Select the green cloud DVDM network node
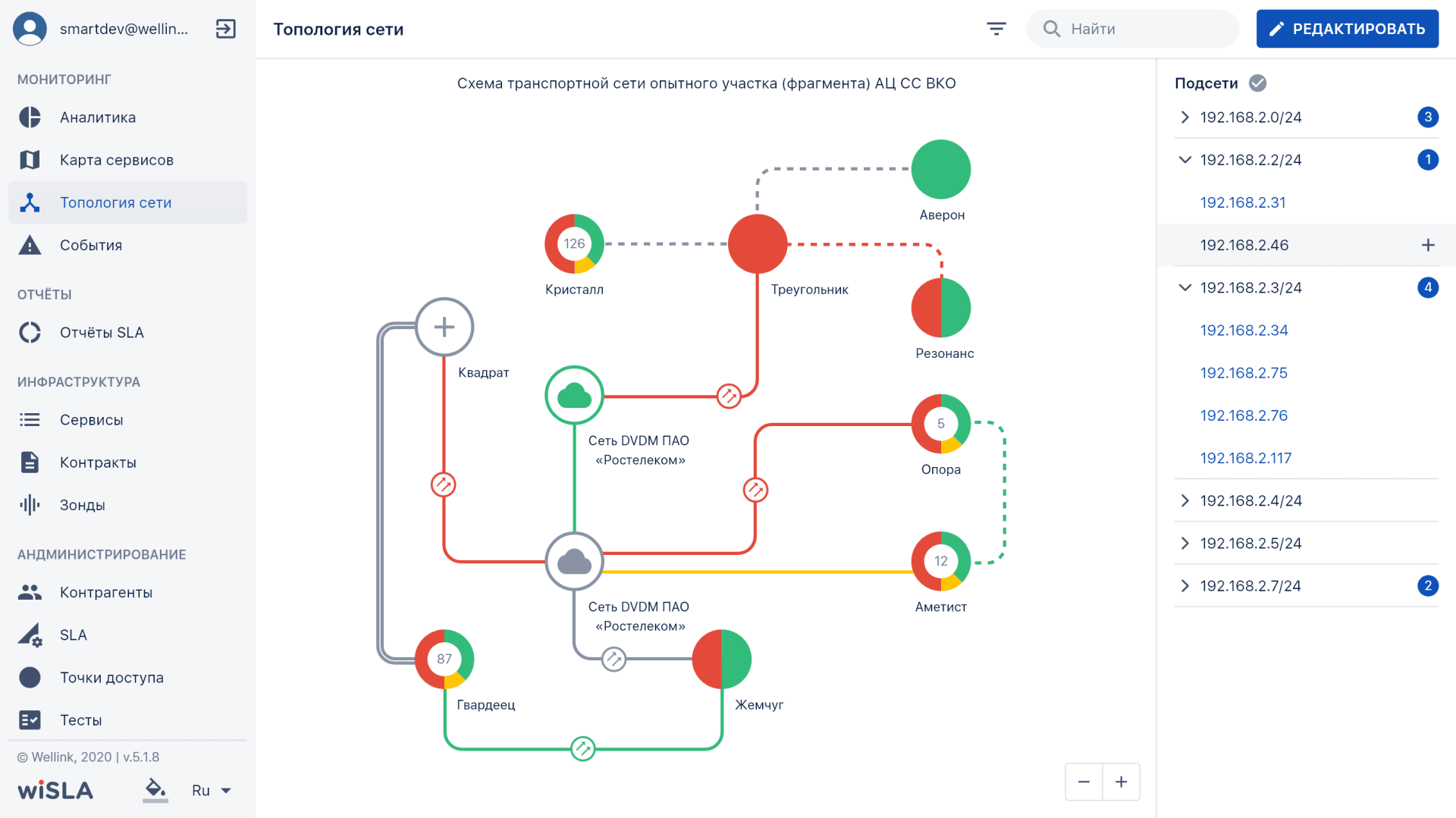 (x=574, y=395)
